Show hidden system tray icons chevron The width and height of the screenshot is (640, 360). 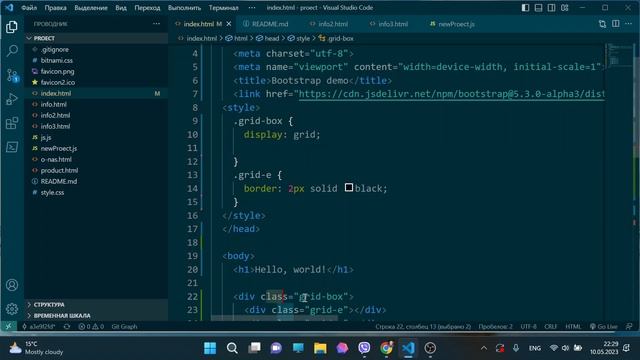484,348
